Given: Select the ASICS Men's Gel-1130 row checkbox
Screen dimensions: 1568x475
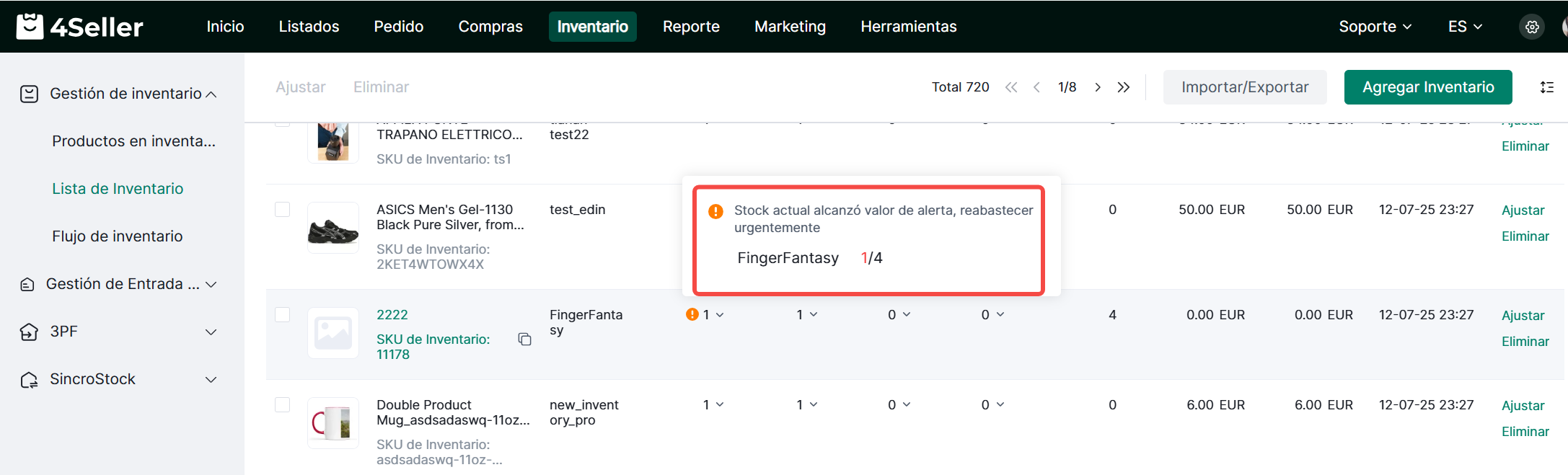Looking at the screenshot, I should (x=283, y=209).
